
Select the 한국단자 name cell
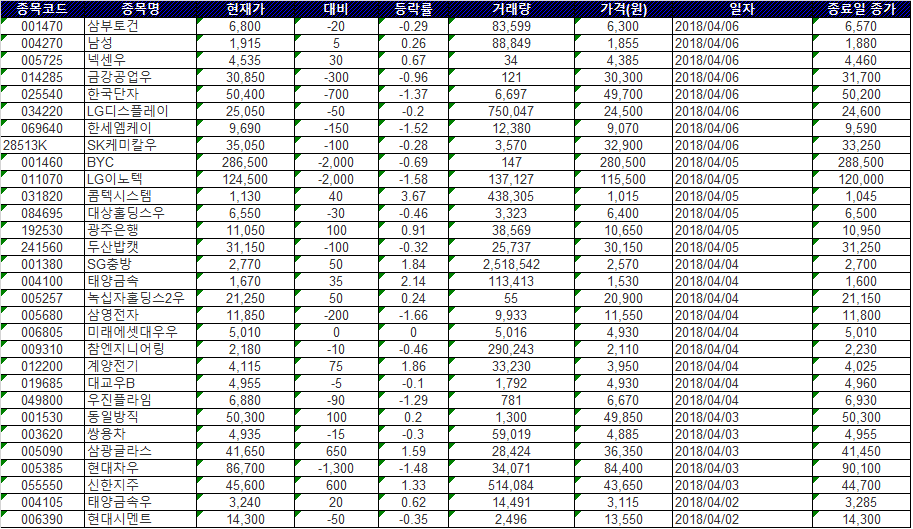pos(140,94)
